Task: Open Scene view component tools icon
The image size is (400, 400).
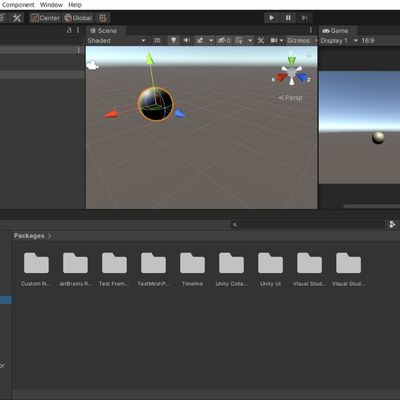Action: click(261, 41)
